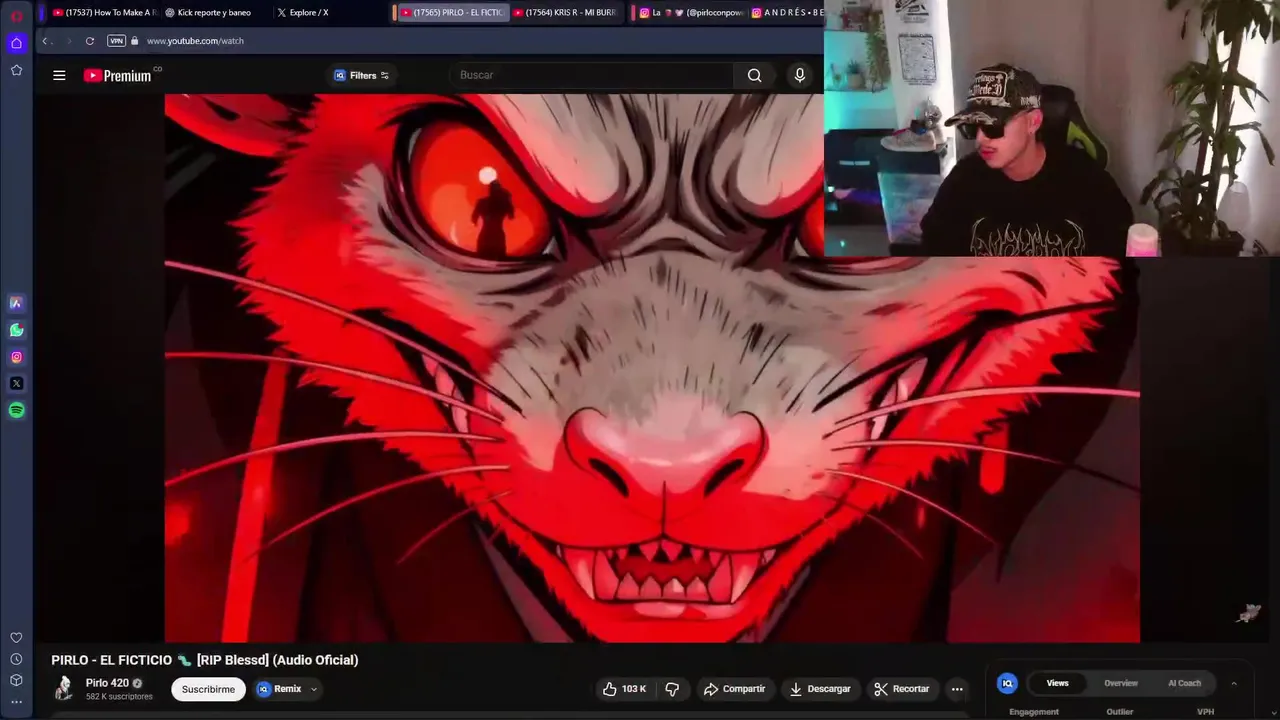The width and height of the screenshot is (1280, 720).
Task: Open the YouTube hamburger guide menu
Action: click(59, 75)
